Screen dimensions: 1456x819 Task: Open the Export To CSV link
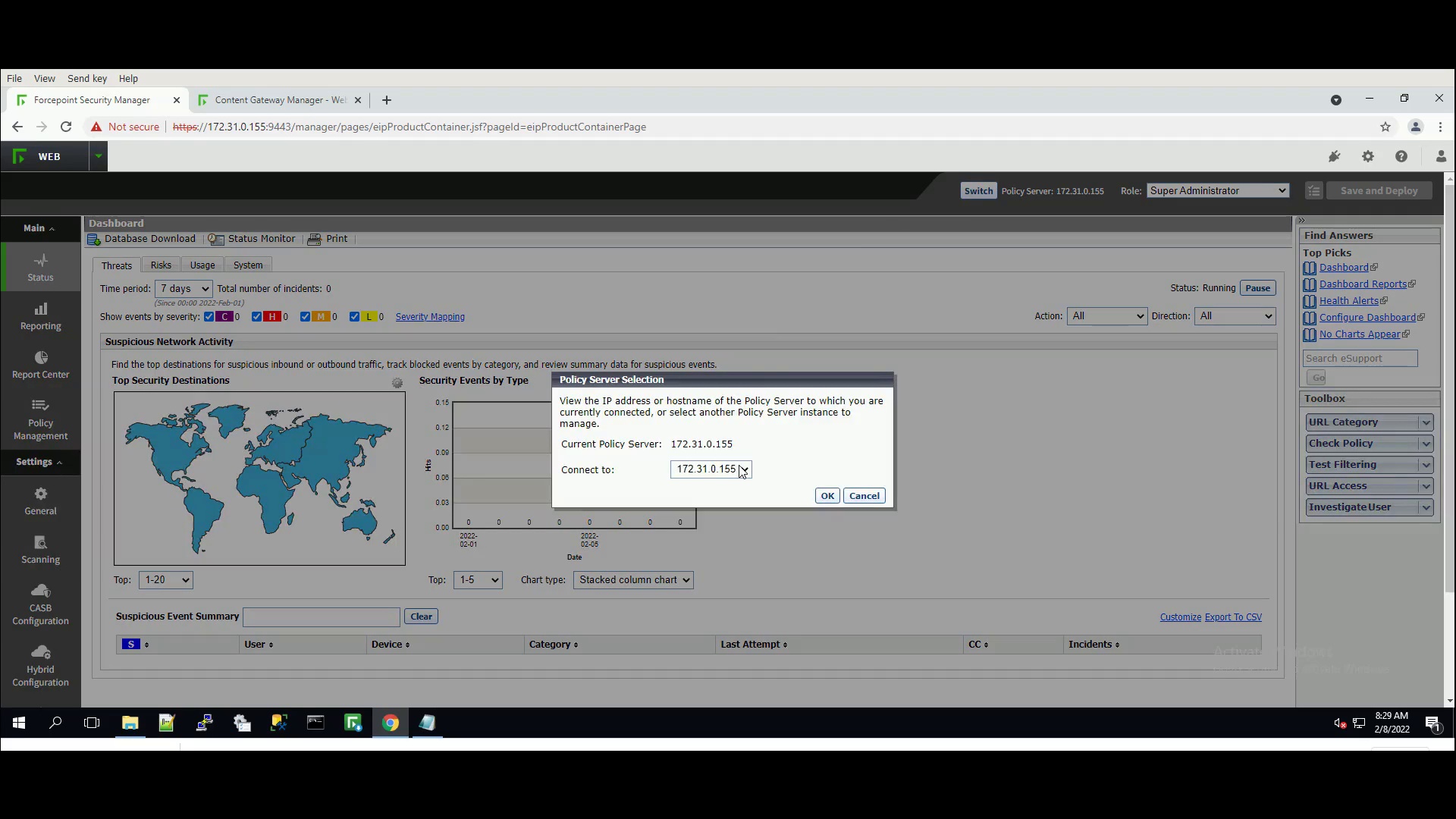tap(1233, 617)
